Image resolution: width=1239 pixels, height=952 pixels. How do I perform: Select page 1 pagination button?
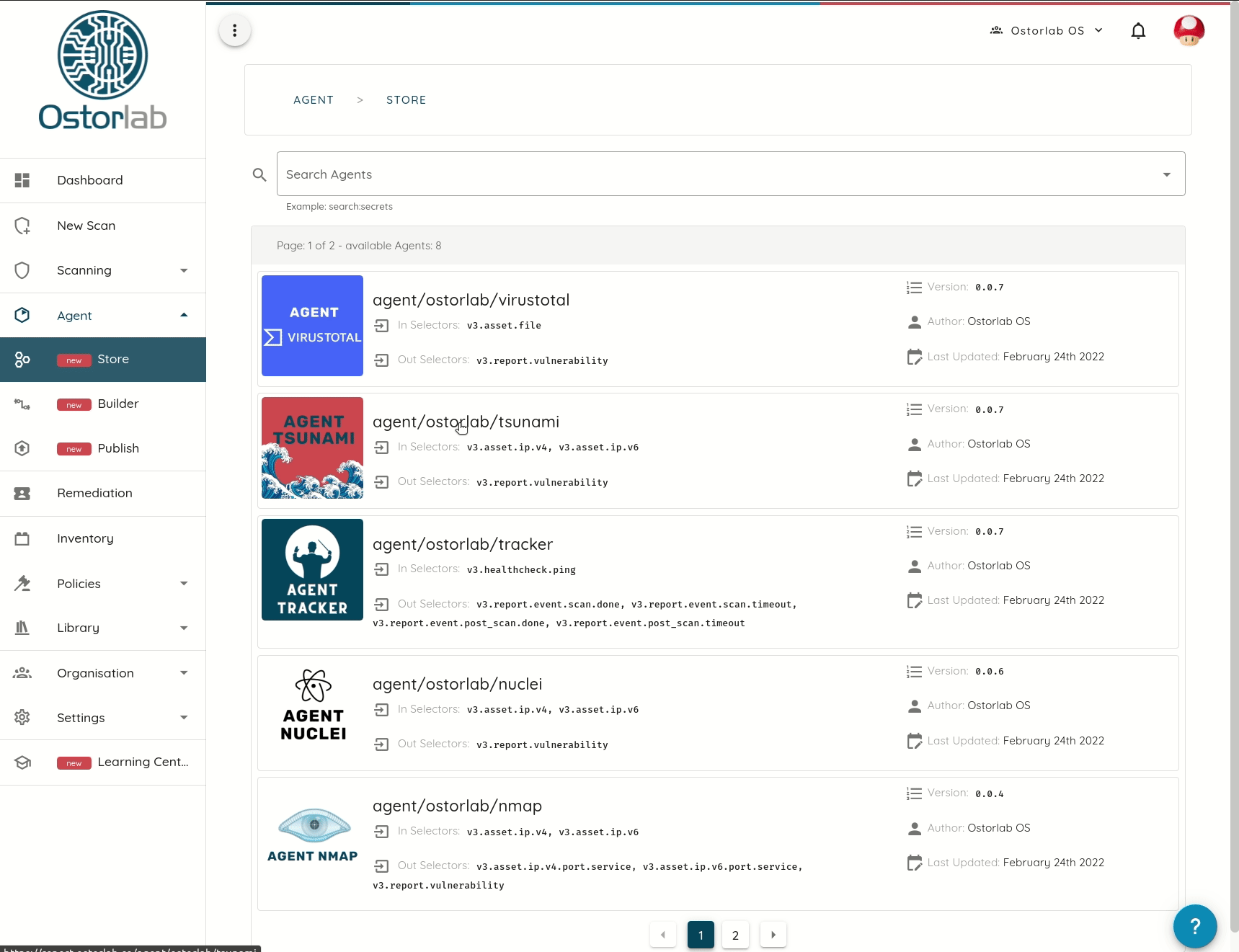(x=701, y=935)
